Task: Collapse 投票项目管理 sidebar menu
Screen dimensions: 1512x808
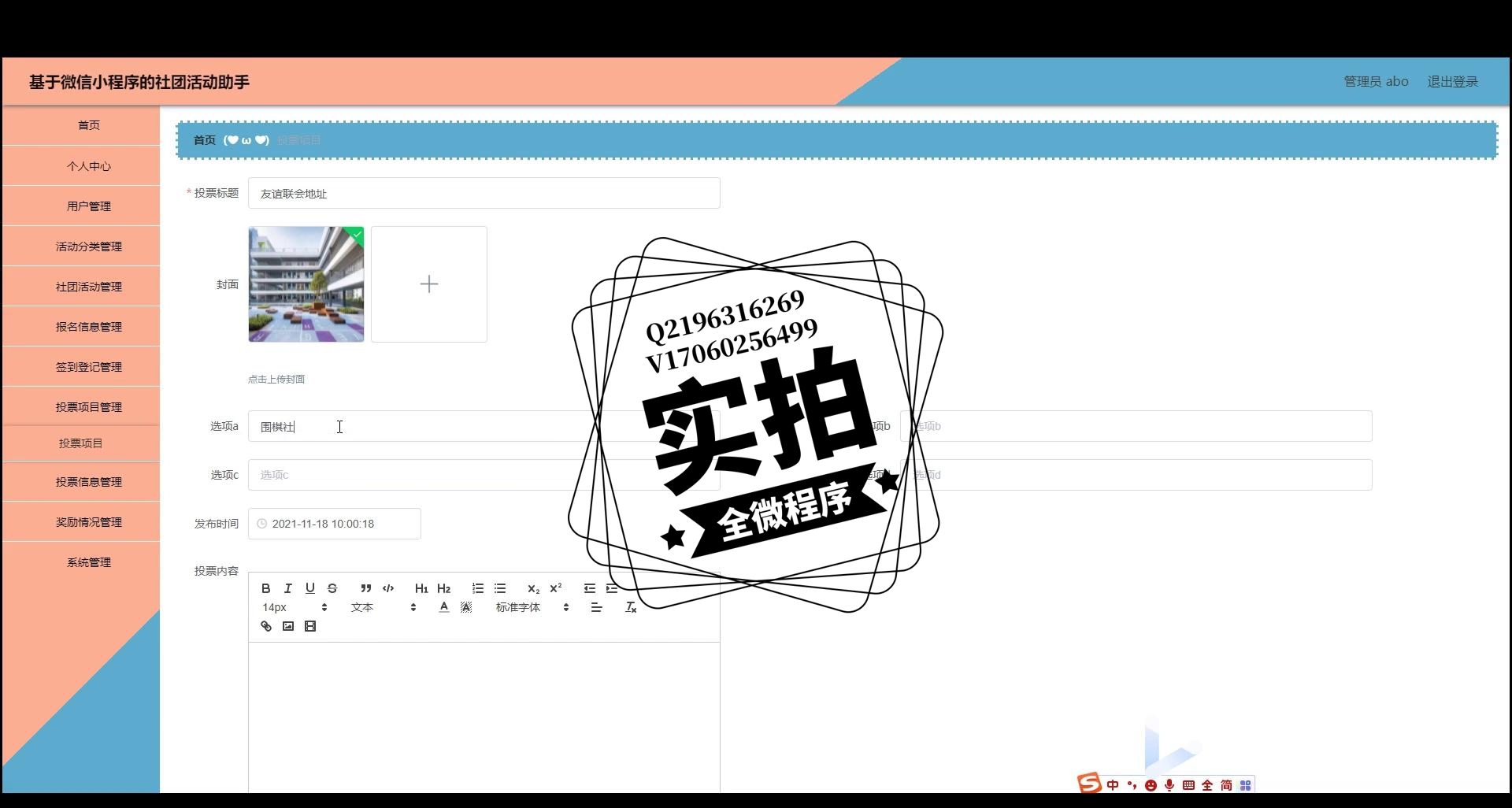Action: (81, 407)
